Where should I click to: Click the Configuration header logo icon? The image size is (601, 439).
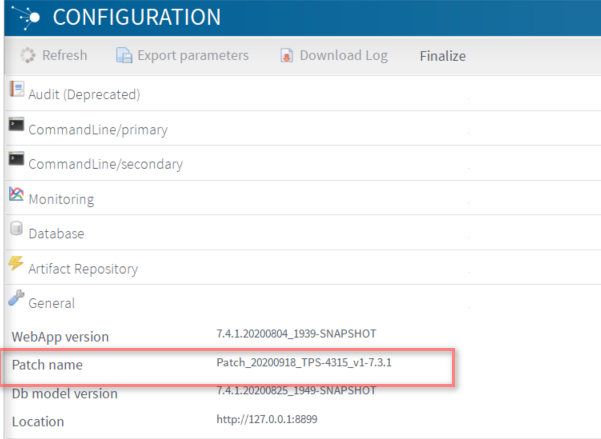26,18
